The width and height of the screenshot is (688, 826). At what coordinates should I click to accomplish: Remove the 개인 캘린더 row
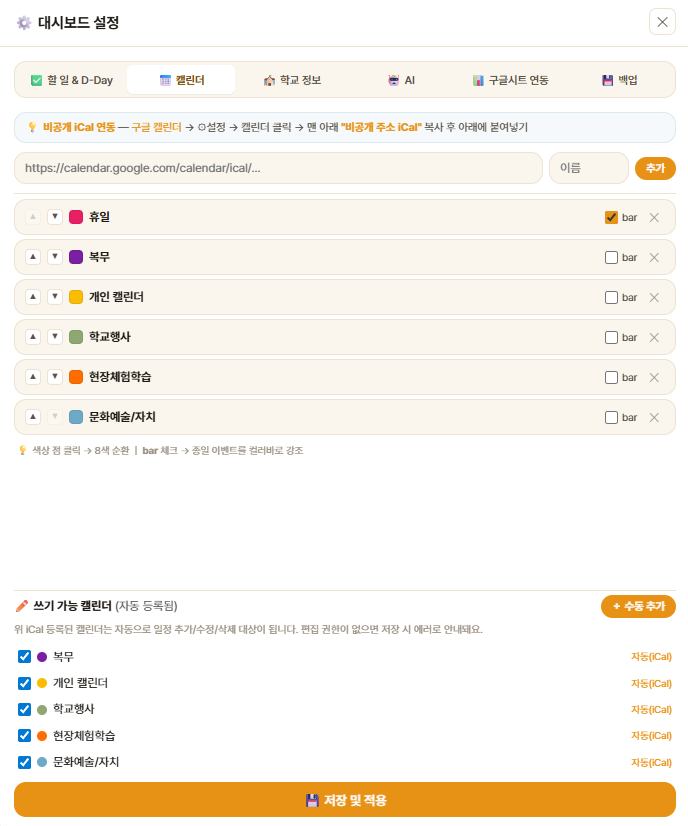click(x=654, y=298)
